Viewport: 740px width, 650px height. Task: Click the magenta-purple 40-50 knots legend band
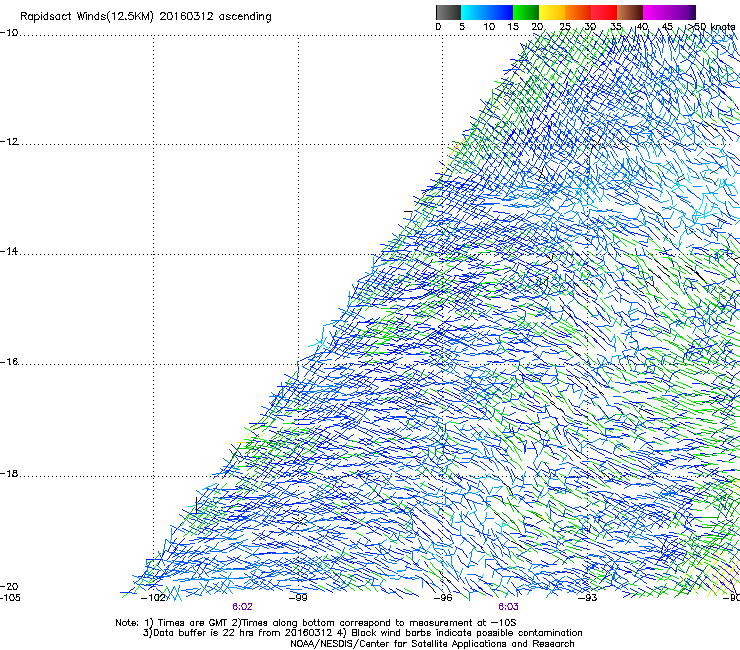669,12
